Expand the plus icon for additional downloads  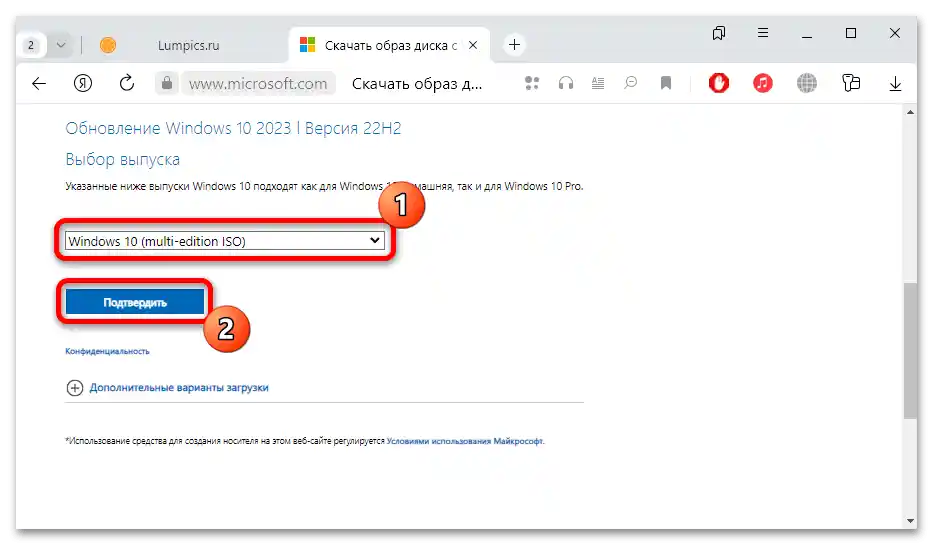tap(74, 388)
